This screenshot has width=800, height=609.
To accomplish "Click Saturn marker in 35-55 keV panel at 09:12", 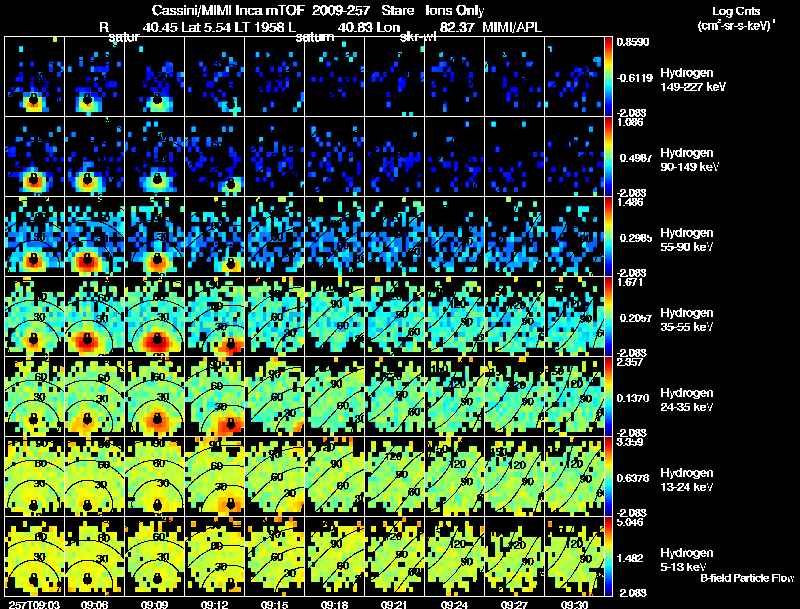I will (x=231, y=344).
